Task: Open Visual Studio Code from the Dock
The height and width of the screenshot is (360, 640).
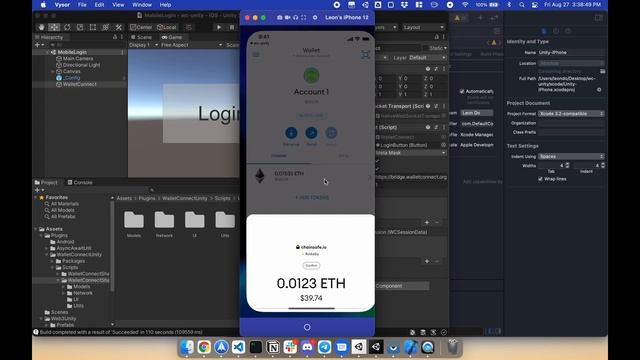Action: (239, 347)
